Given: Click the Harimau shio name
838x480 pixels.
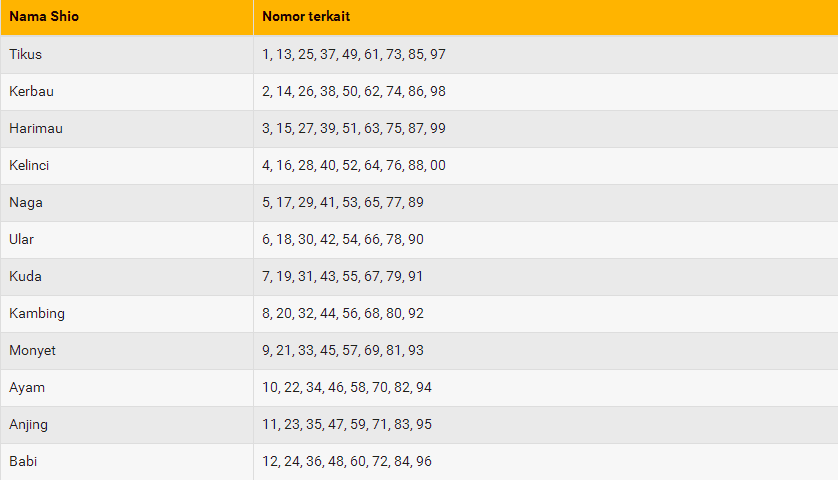Looking at the screenshot, I should (36, 129).
